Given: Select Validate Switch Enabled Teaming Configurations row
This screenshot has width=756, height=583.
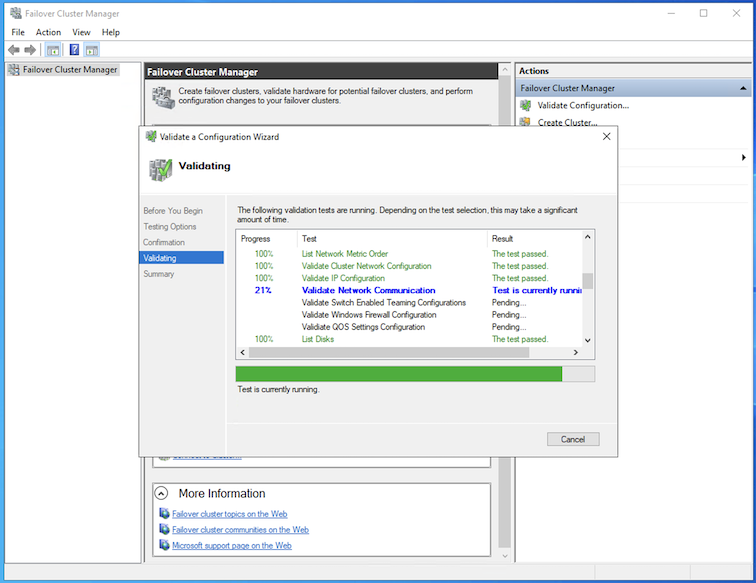Looking at the screenshot, I should click(x=409, y=302).
